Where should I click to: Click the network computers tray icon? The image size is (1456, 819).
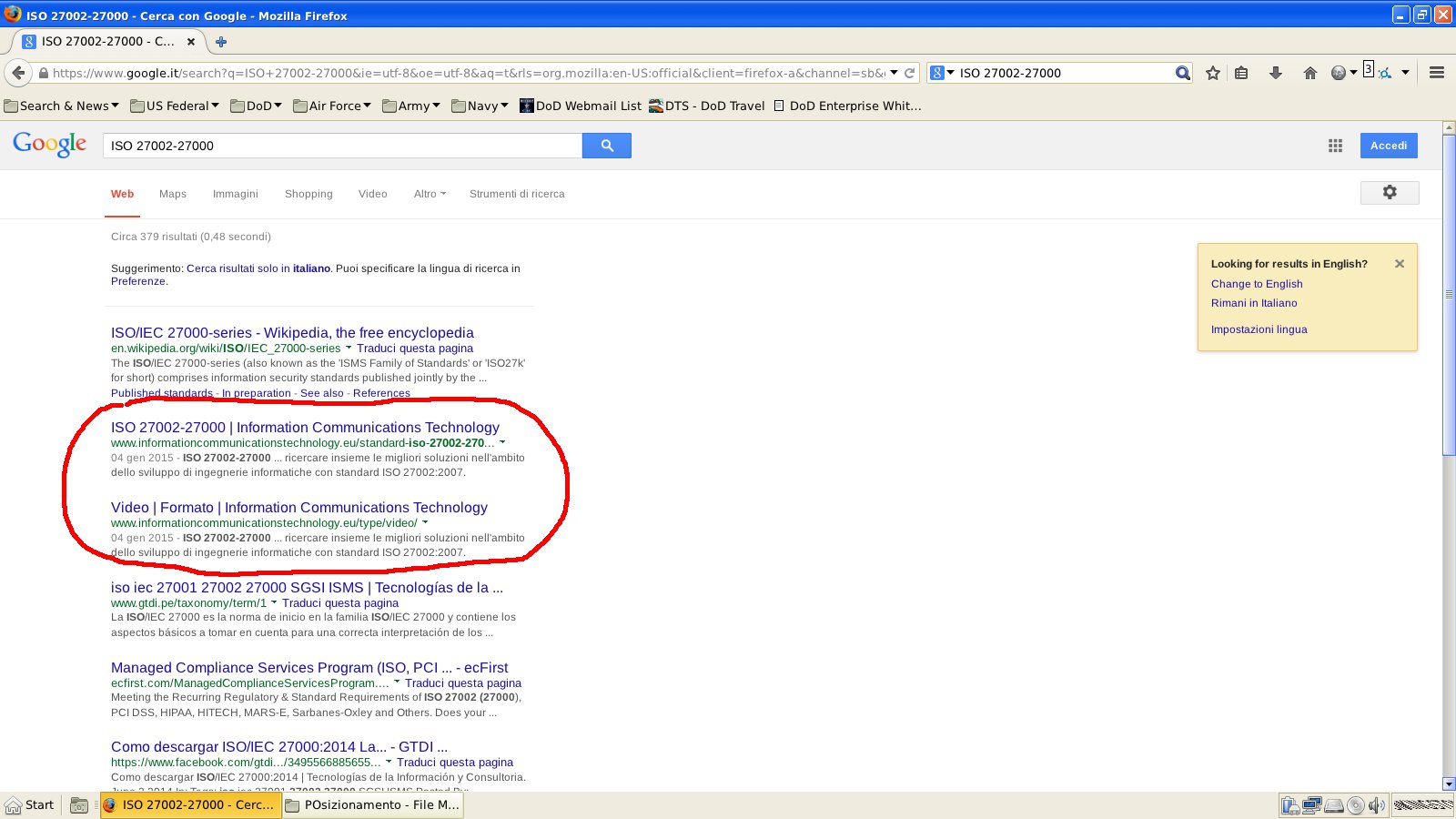1312,805
